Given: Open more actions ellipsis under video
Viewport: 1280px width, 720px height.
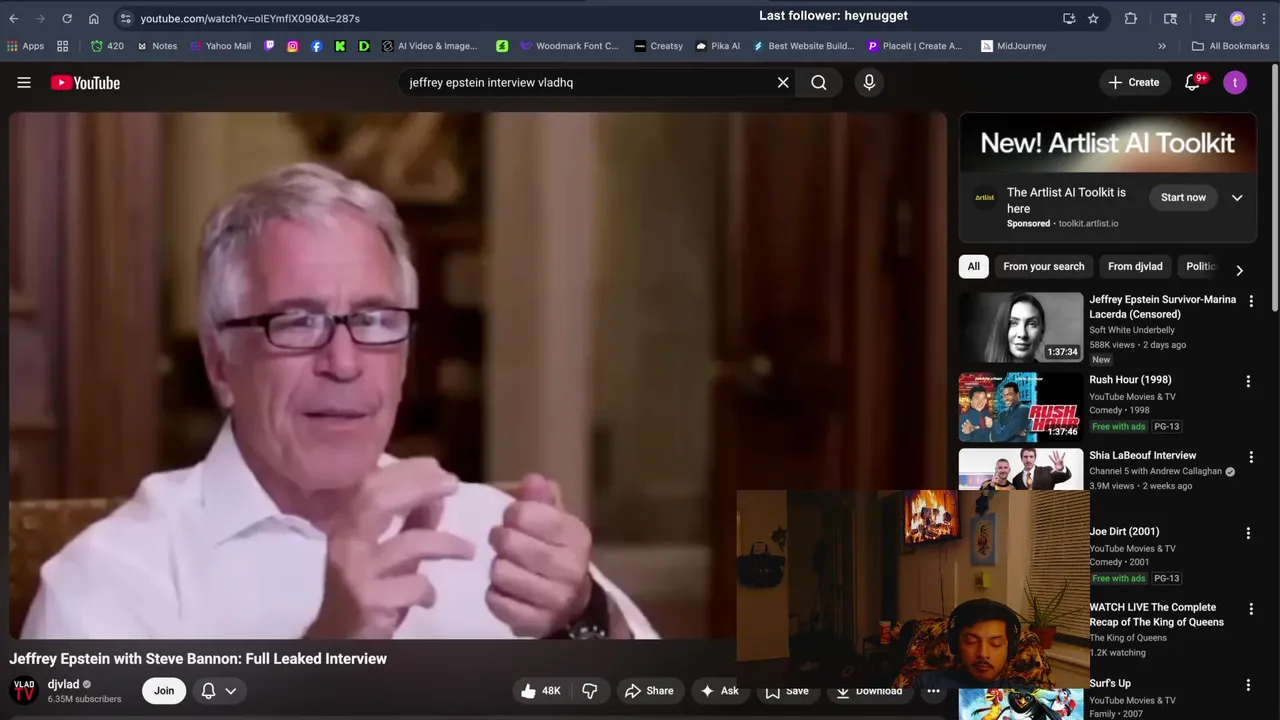Looking at the screenshot, I should click(x=933, y=691).
